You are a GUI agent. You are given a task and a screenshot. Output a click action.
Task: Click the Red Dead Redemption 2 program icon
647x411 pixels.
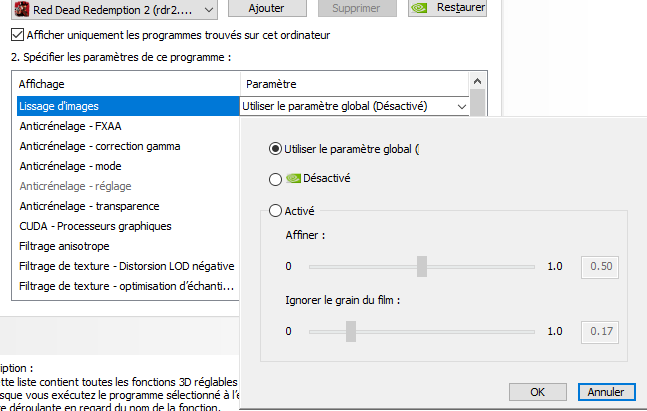tap(21, 9)
